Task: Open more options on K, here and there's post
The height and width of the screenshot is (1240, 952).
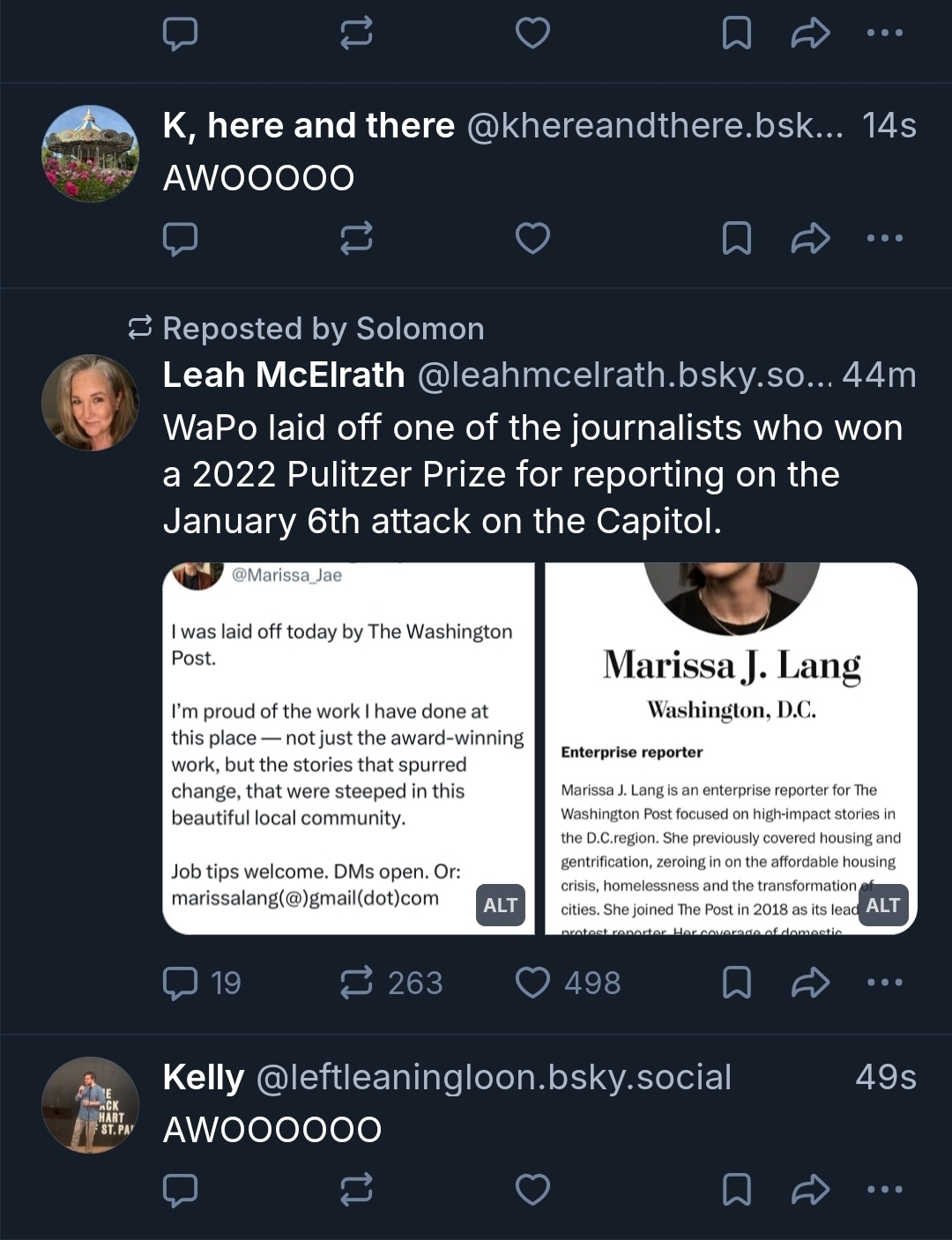Action: 884,238
